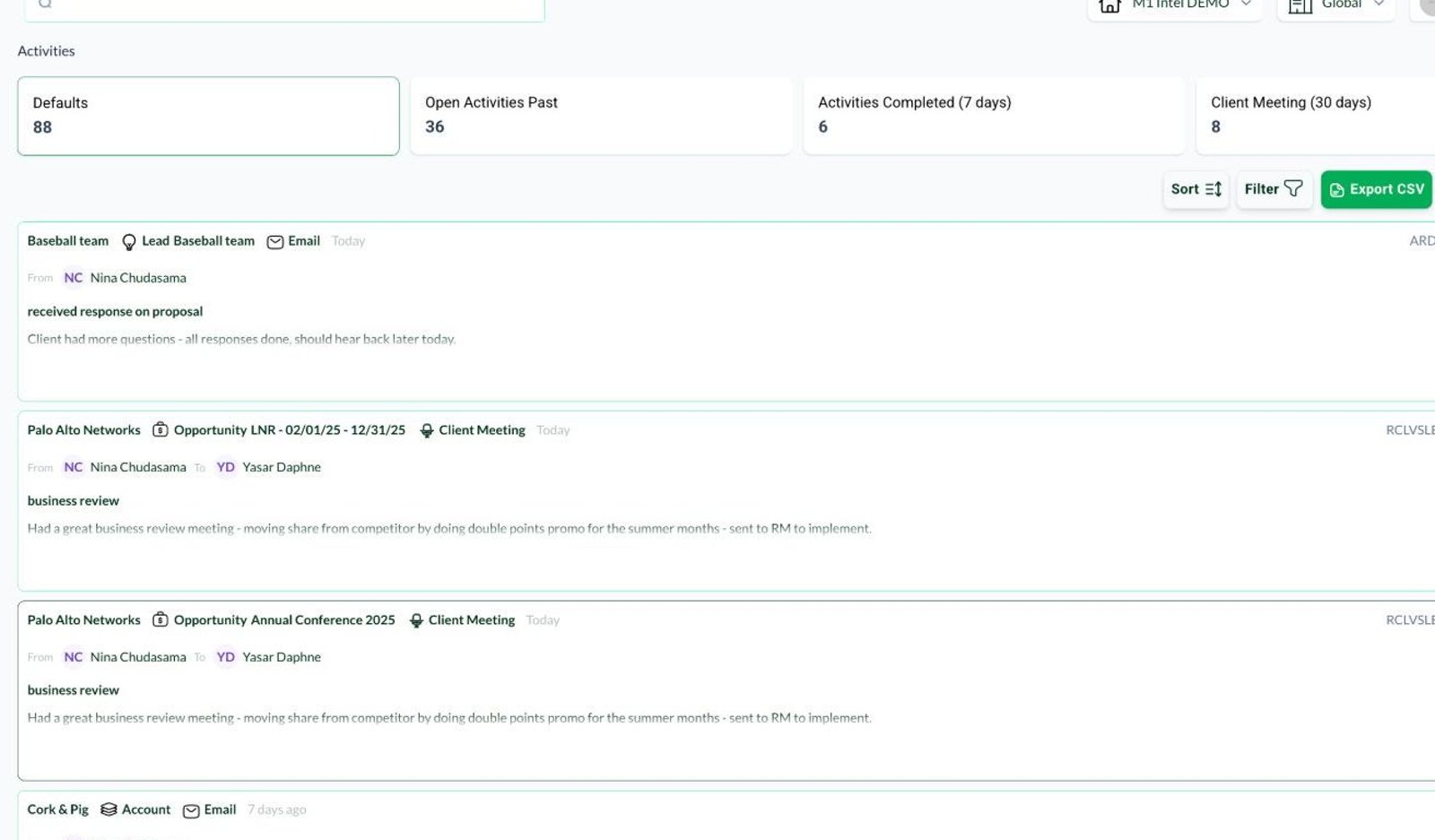Open the Sort options button
The width and height of the screenshot is (1435, 840).
point(1196,189)
